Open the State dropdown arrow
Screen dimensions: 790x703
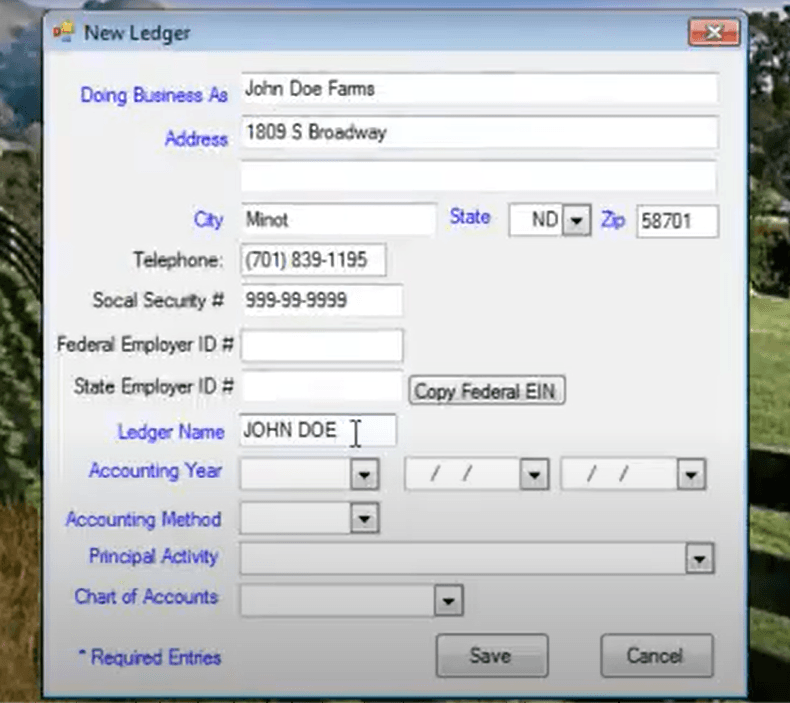tap(576, 220)
